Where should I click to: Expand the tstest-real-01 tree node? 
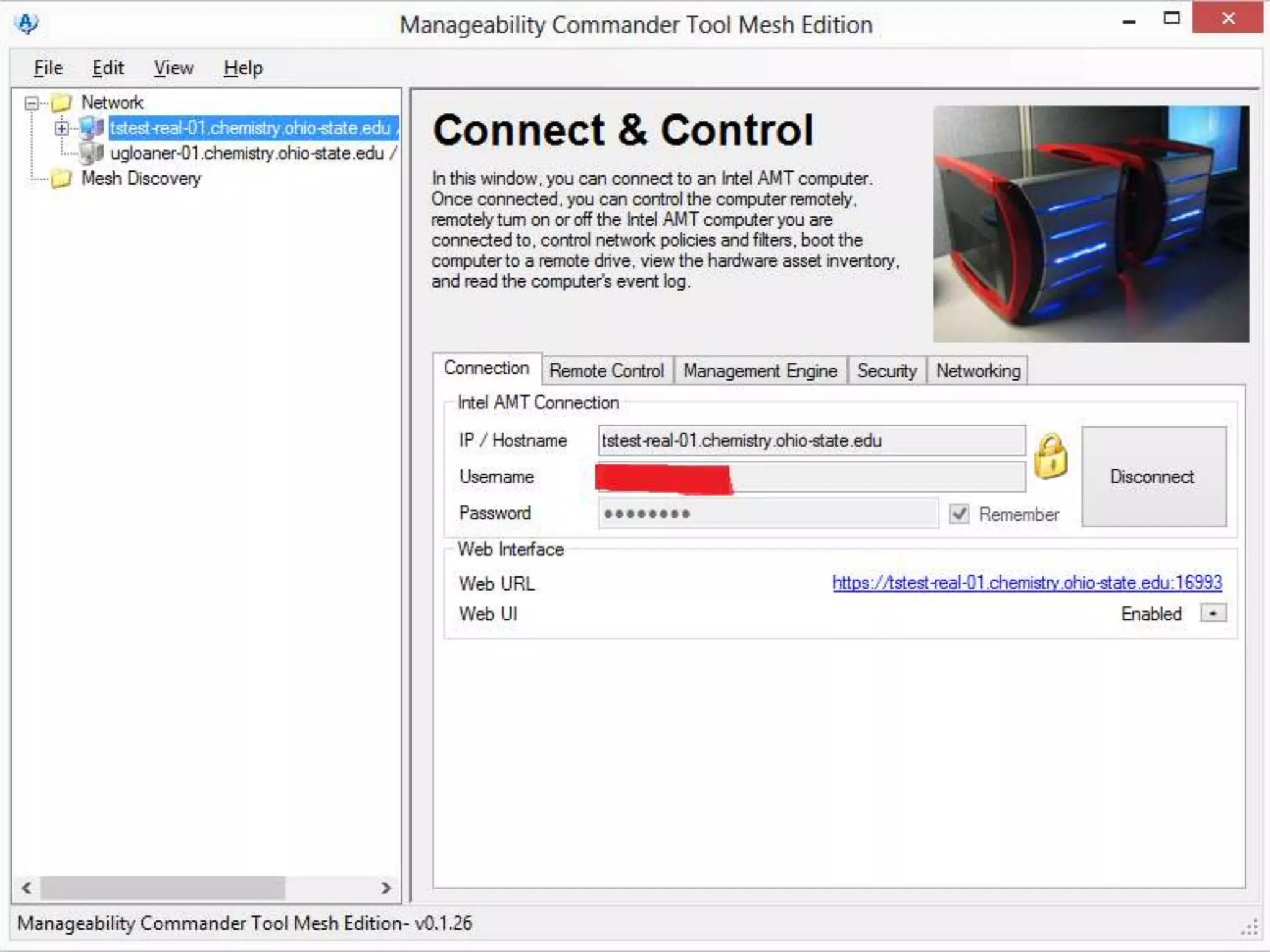(x=61, y=128)
